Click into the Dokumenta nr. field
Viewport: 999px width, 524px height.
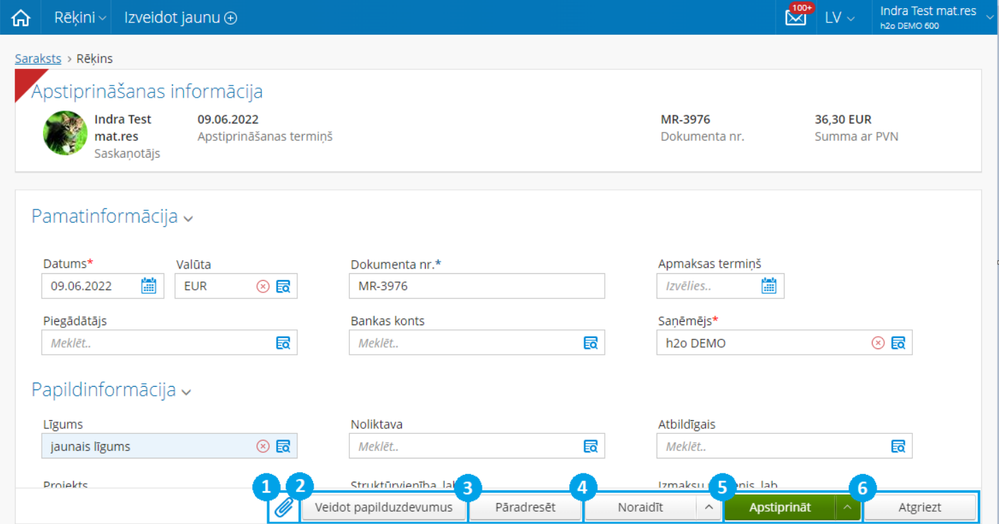coord(477,286)
